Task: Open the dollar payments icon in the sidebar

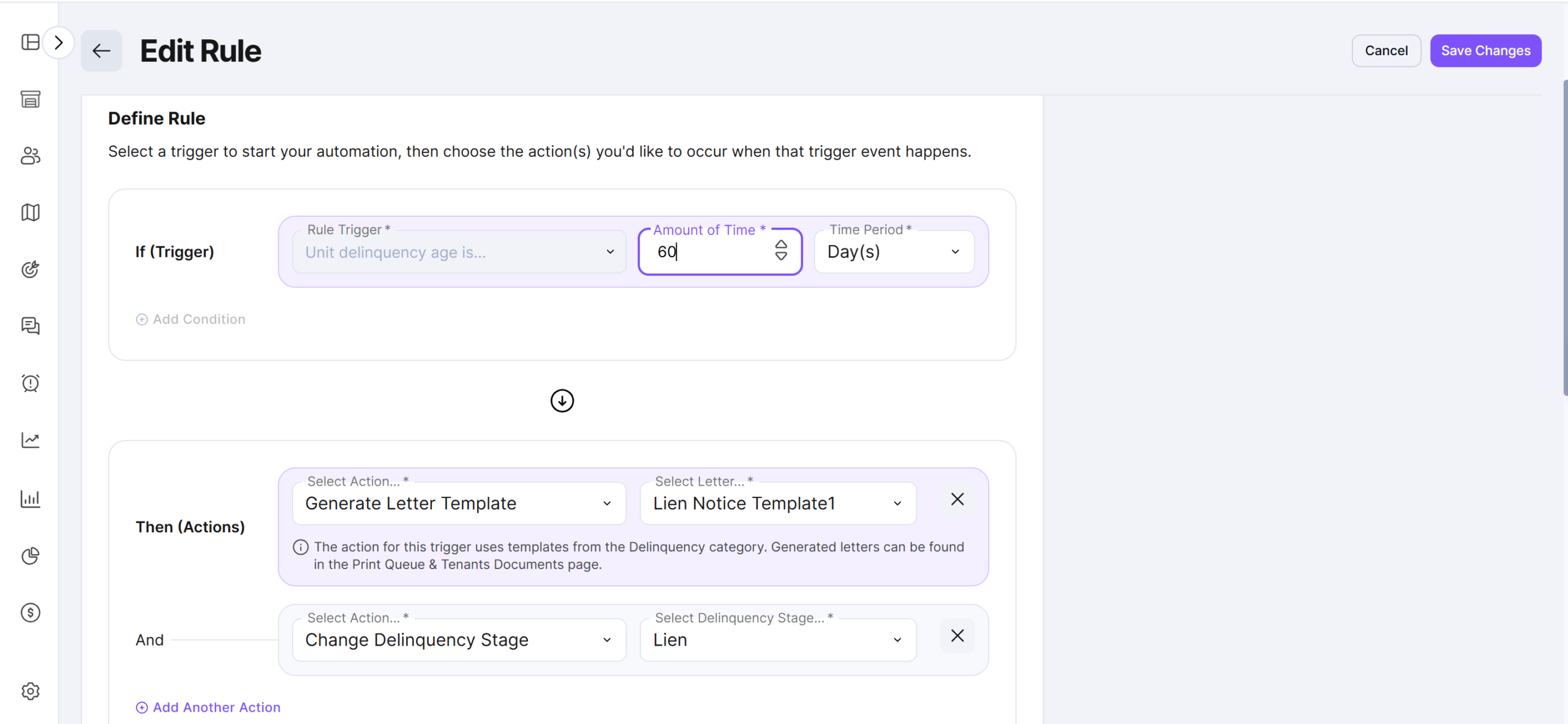Action: click(30, 613)
